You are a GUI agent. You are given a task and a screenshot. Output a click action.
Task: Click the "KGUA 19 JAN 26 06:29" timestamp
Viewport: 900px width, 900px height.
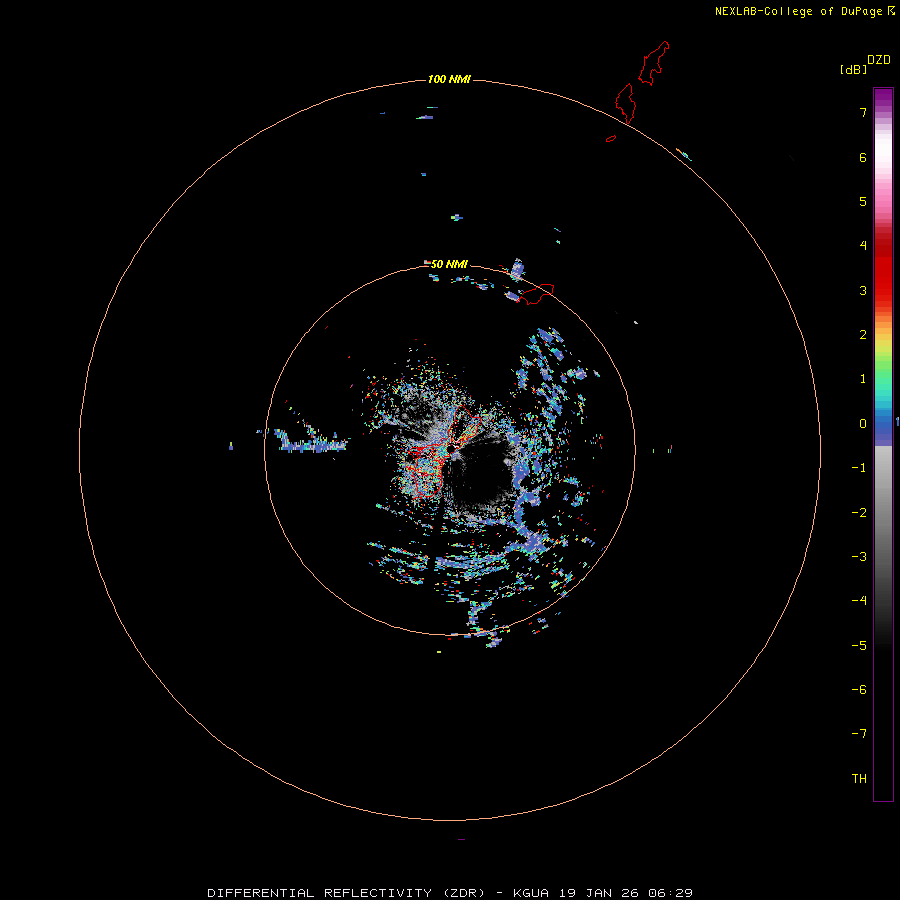click(603, 893)
